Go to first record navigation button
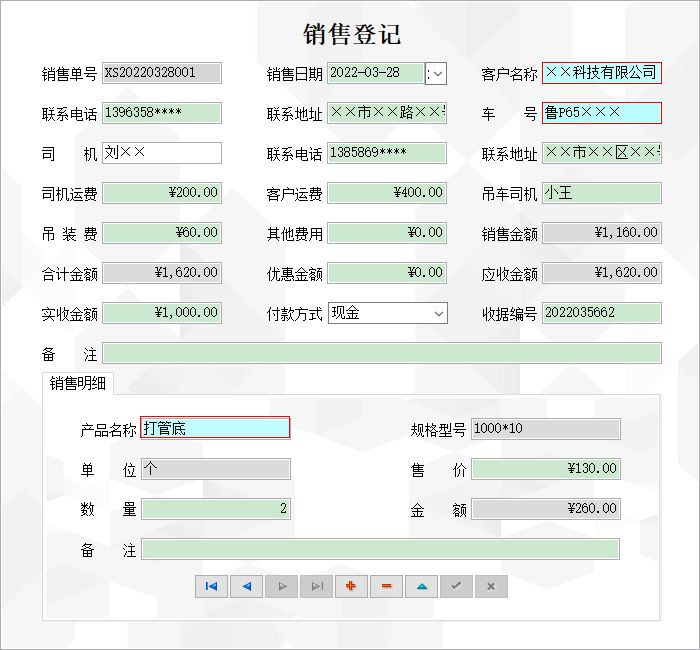 pyautogui.click(x=211, y=586)
